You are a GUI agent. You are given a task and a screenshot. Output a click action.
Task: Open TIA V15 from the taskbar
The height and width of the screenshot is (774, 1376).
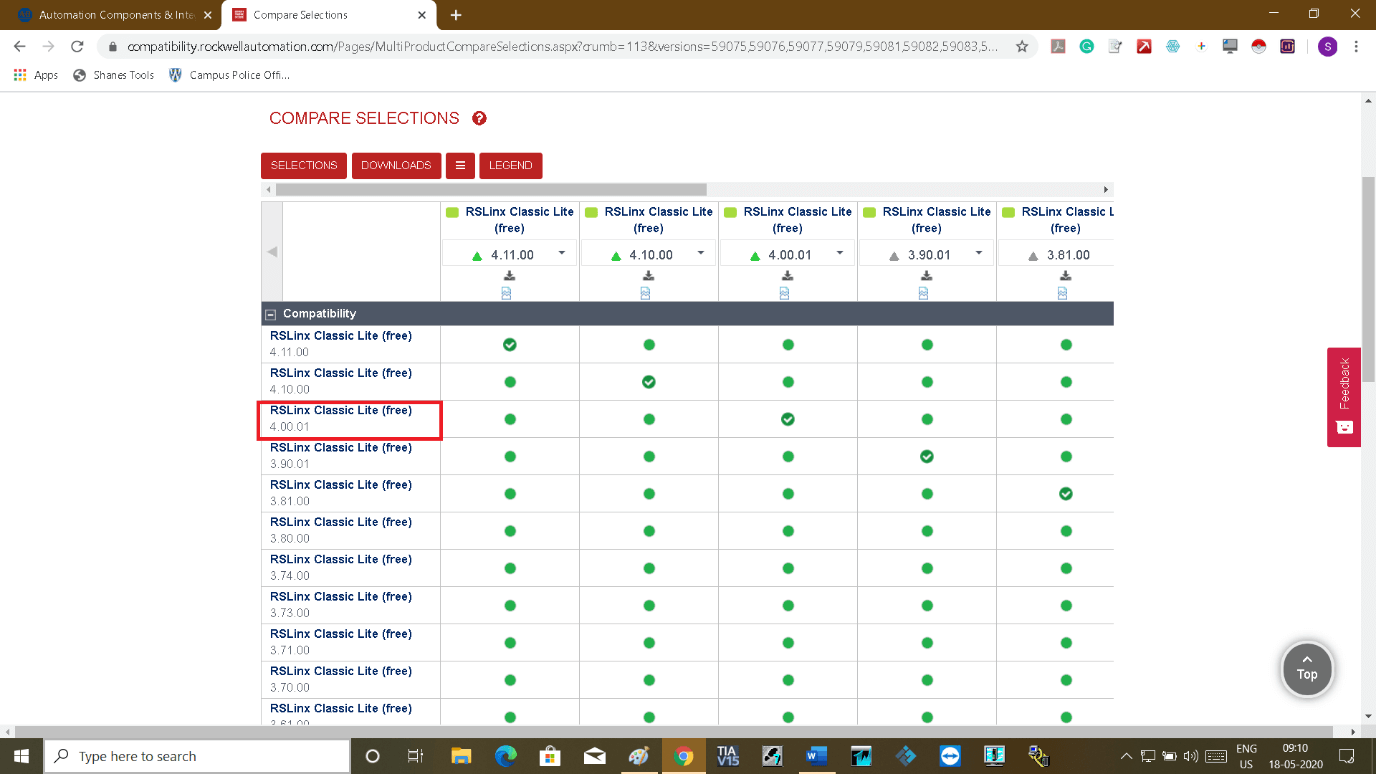coord(727,756)
